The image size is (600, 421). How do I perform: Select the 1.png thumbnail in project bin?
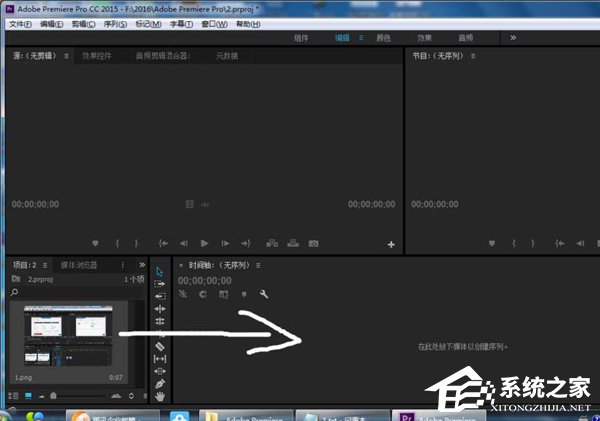68,336
